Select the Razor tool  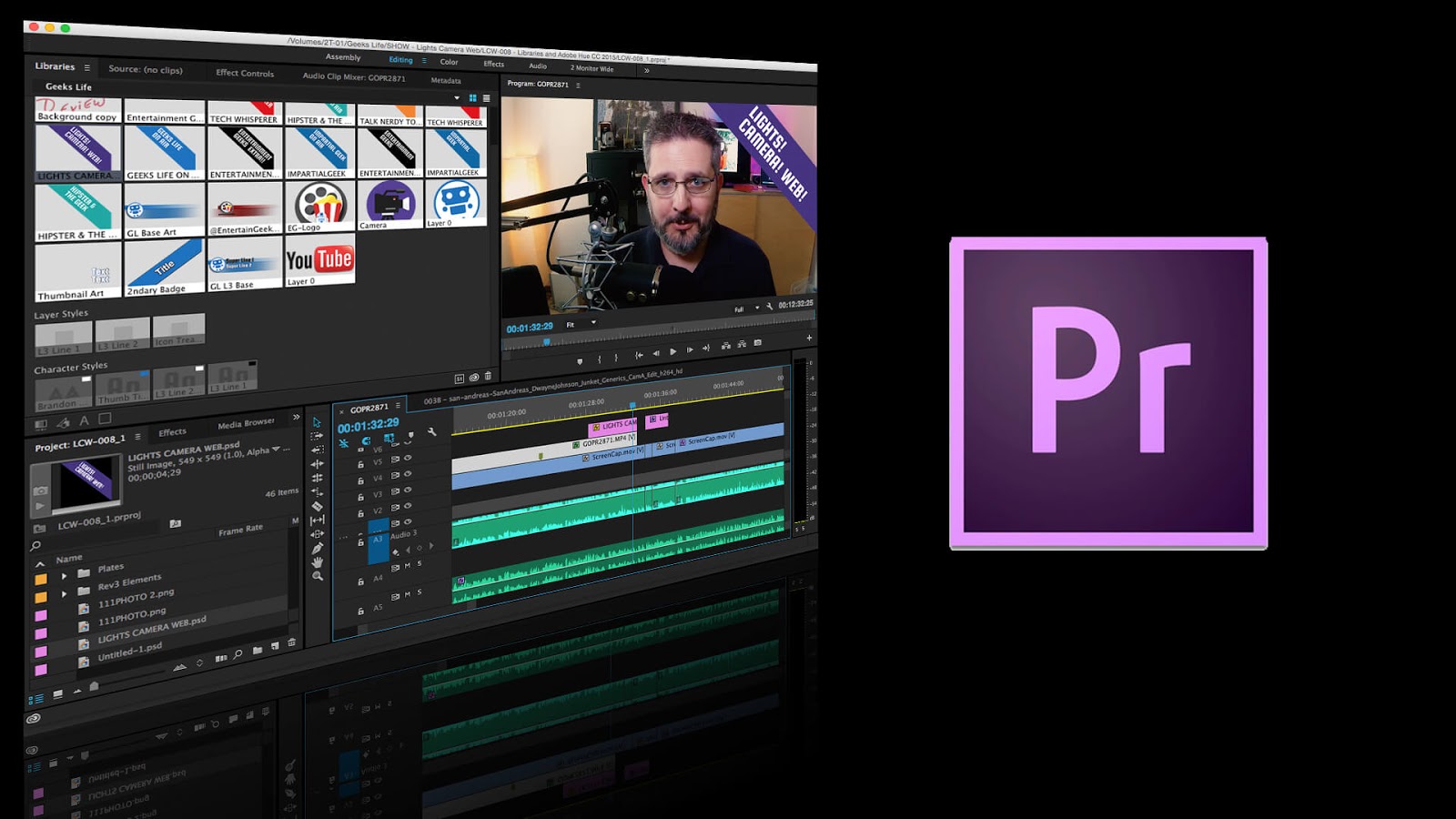click(x=317, y=506)
